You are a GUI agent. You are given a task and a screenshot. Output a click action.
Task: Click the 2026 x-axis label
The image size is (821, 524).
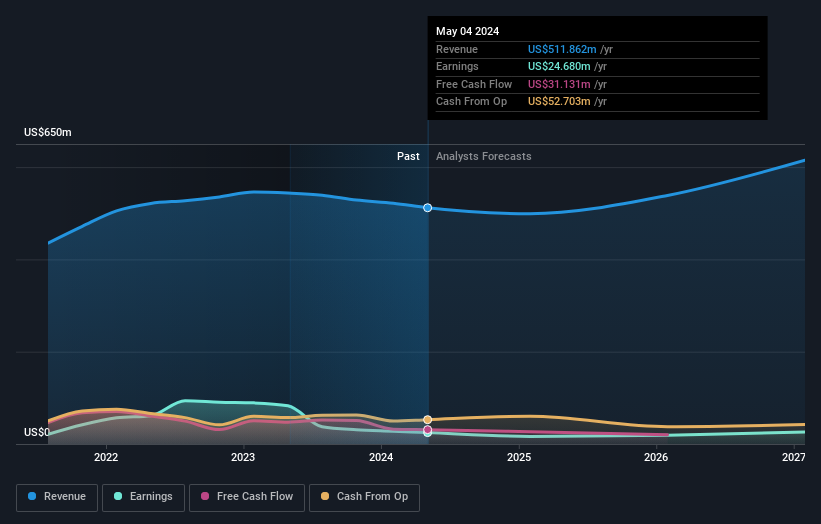pyautogui.click(x=656, y=458)
